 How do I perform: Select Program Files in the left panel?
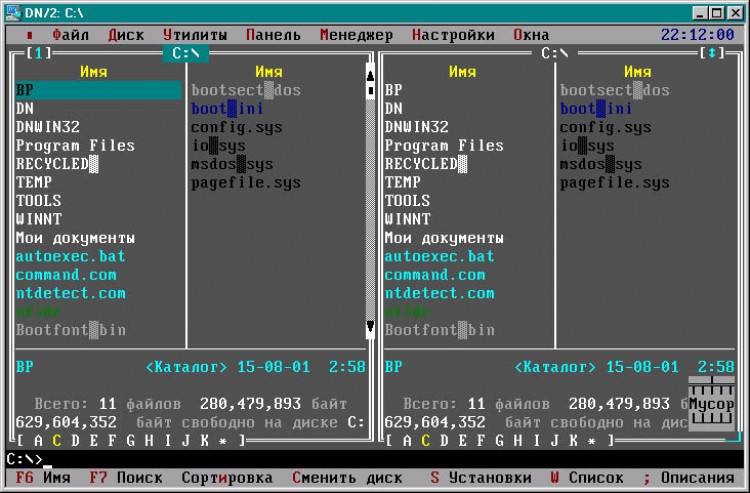coord(75,145)
